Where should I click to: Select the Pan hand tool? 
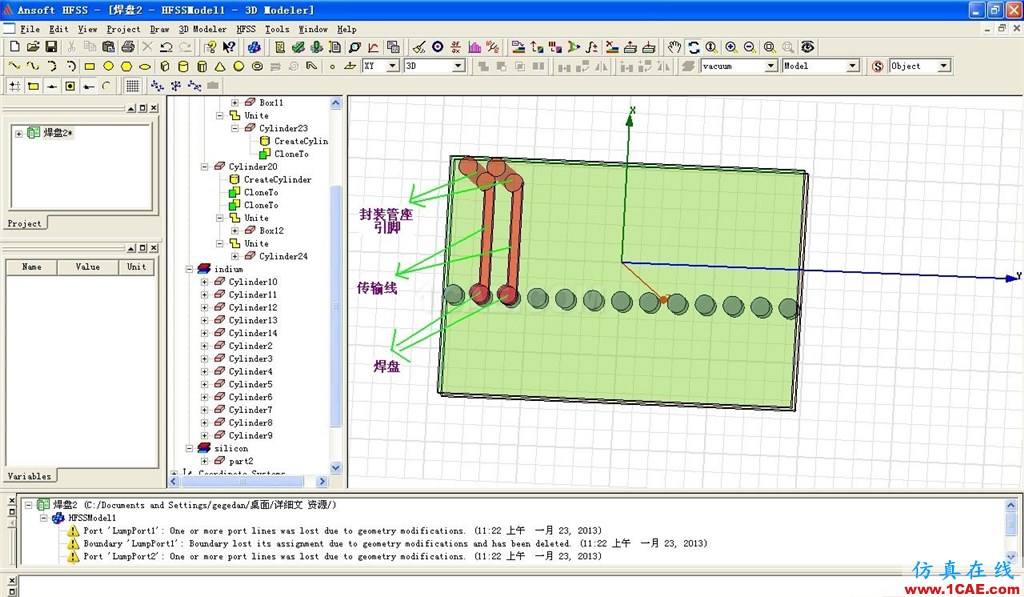coord(674,47)
